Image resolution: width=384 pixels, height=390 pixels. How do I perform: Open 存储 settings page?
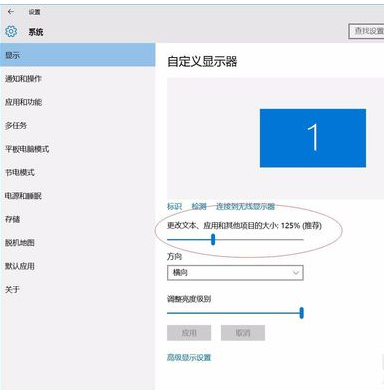click(78, 219)
